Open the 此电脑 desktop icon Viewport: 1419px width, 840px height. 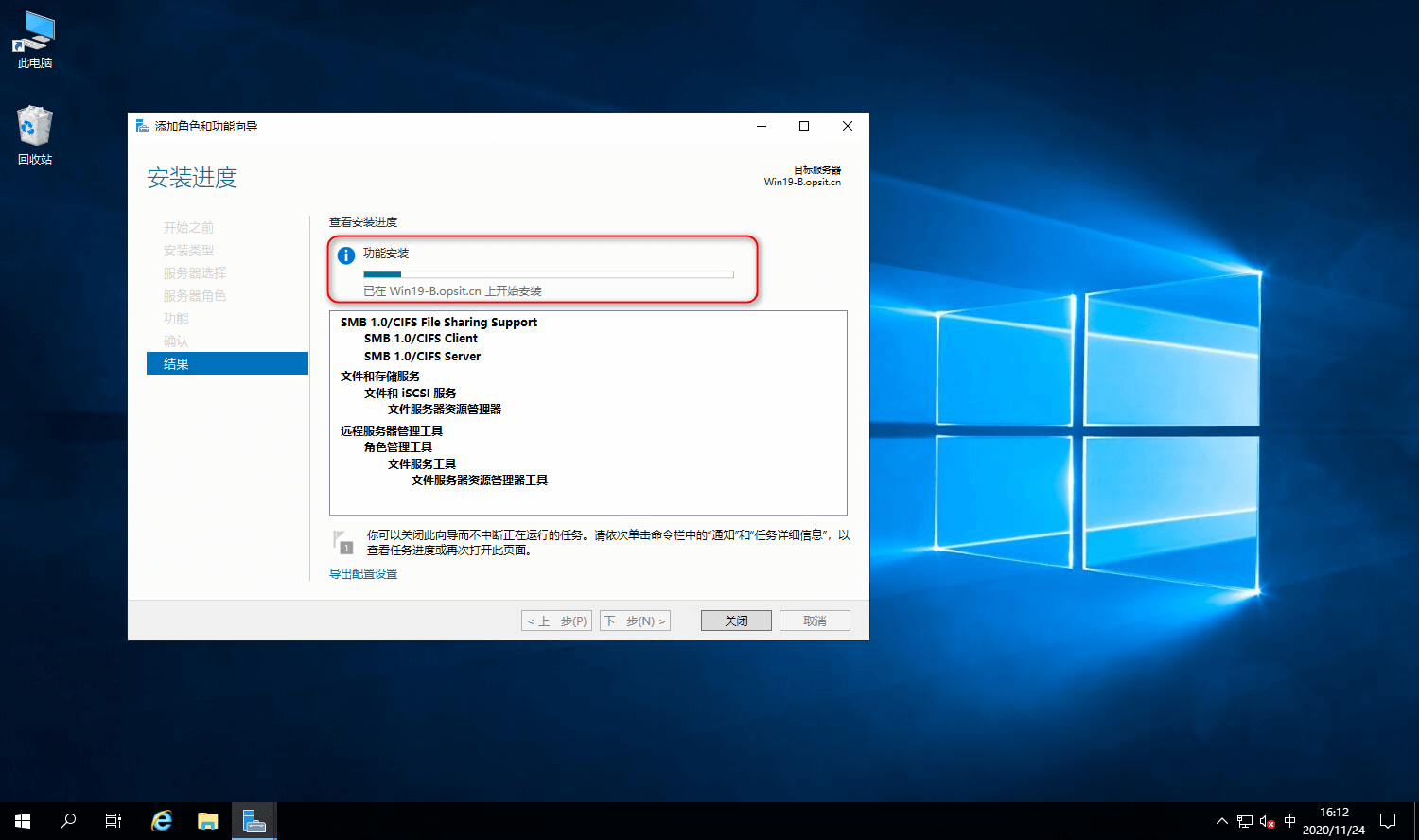[x=35, y=40]
